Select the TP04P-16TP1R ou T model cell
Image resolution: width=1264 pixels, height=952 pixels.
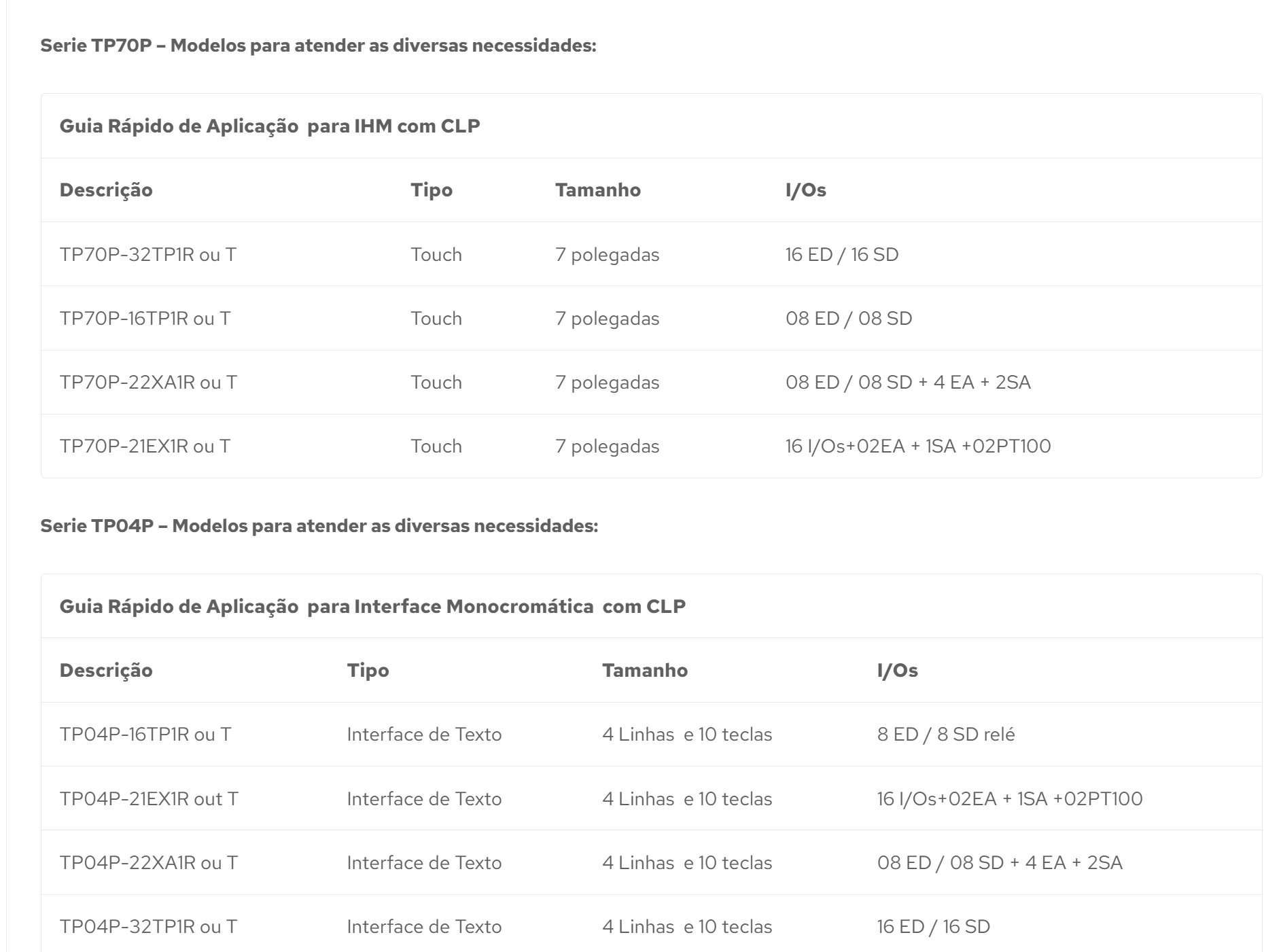click(145, 735)
